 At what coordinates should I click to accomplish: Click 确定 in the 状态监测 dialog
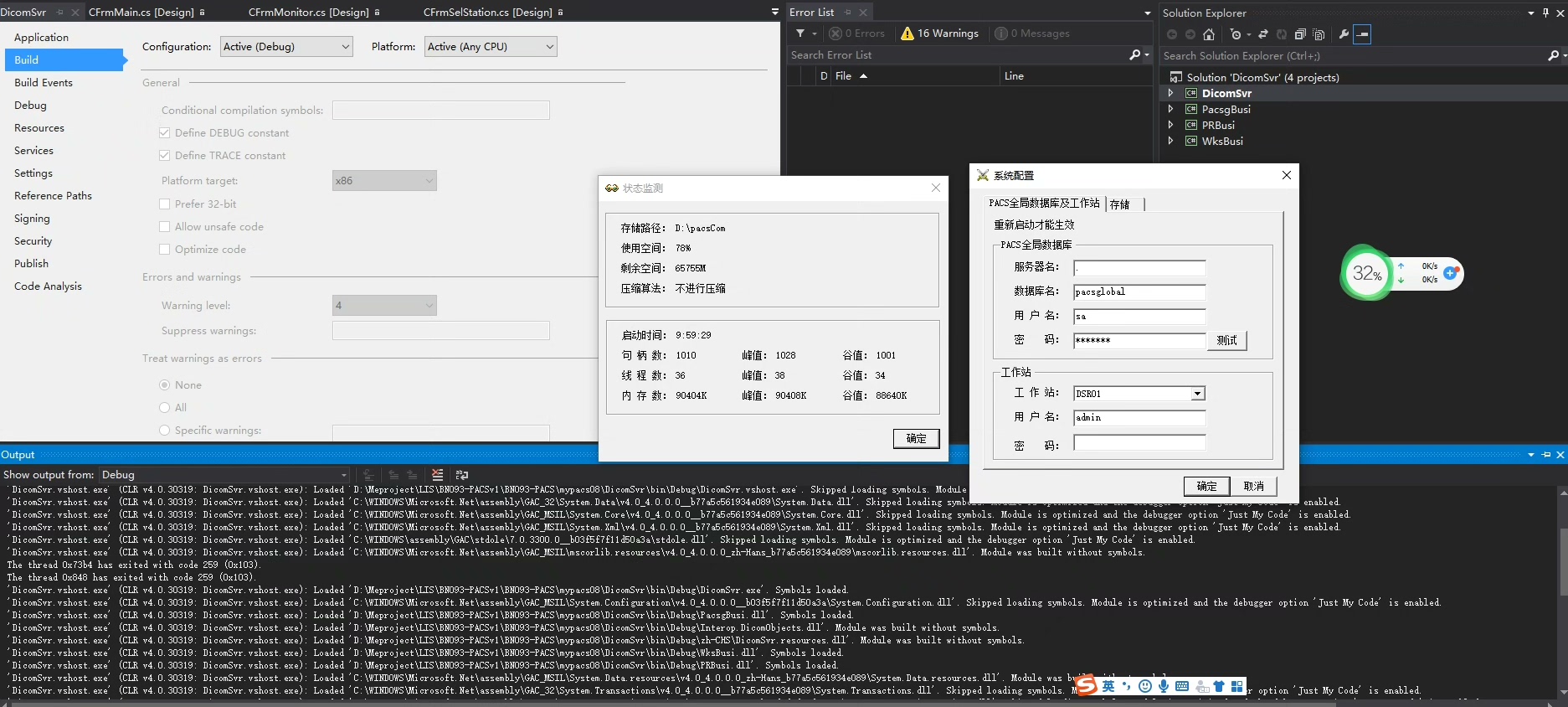916,439
